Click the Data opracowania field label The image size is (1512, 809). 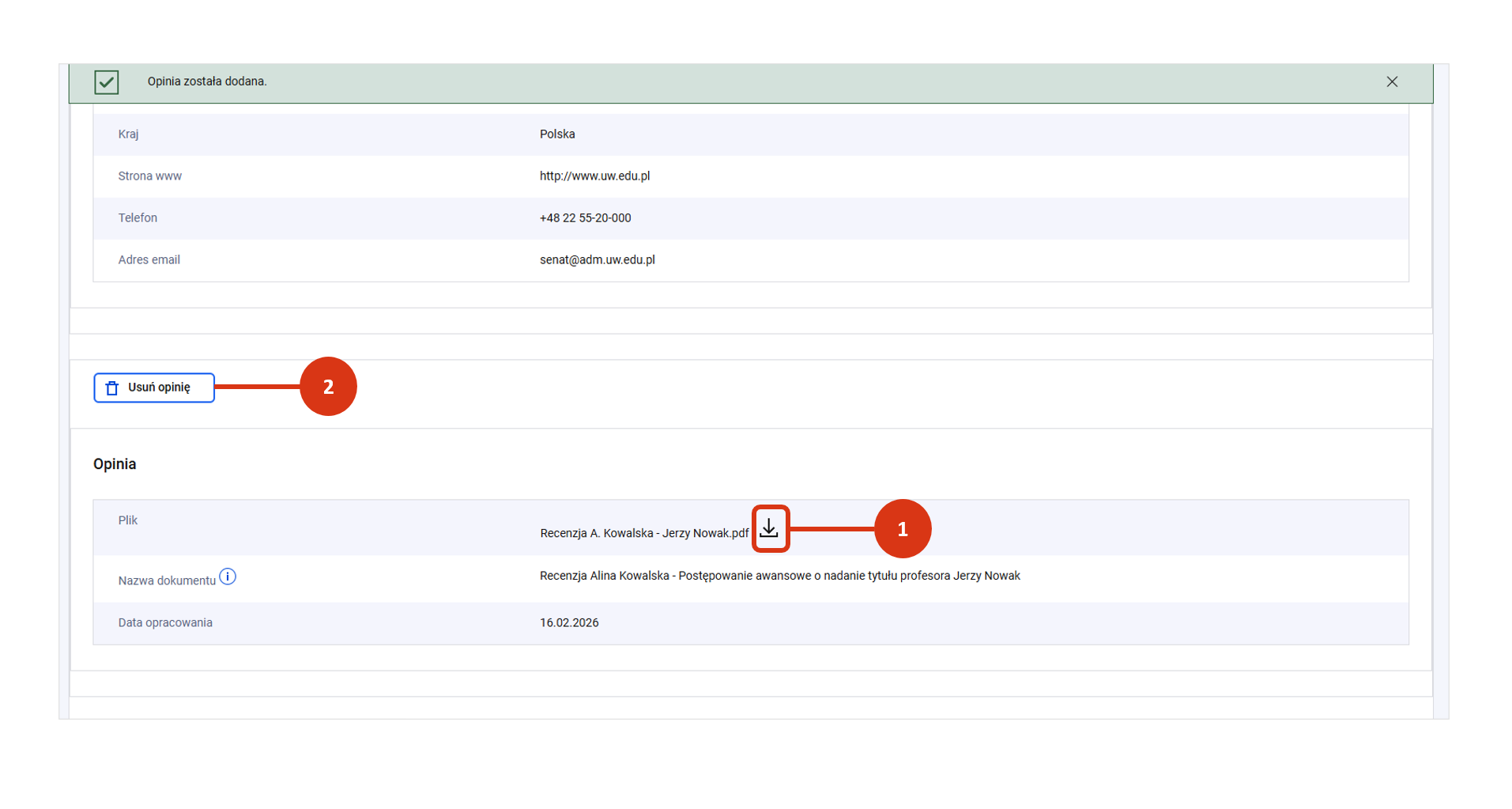tap(165, 623)
